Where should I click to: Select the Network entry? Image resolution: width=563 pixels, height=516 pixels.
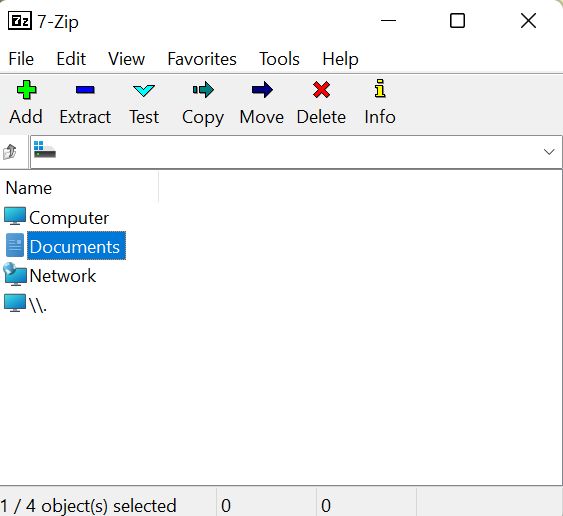tap(63, 276)
